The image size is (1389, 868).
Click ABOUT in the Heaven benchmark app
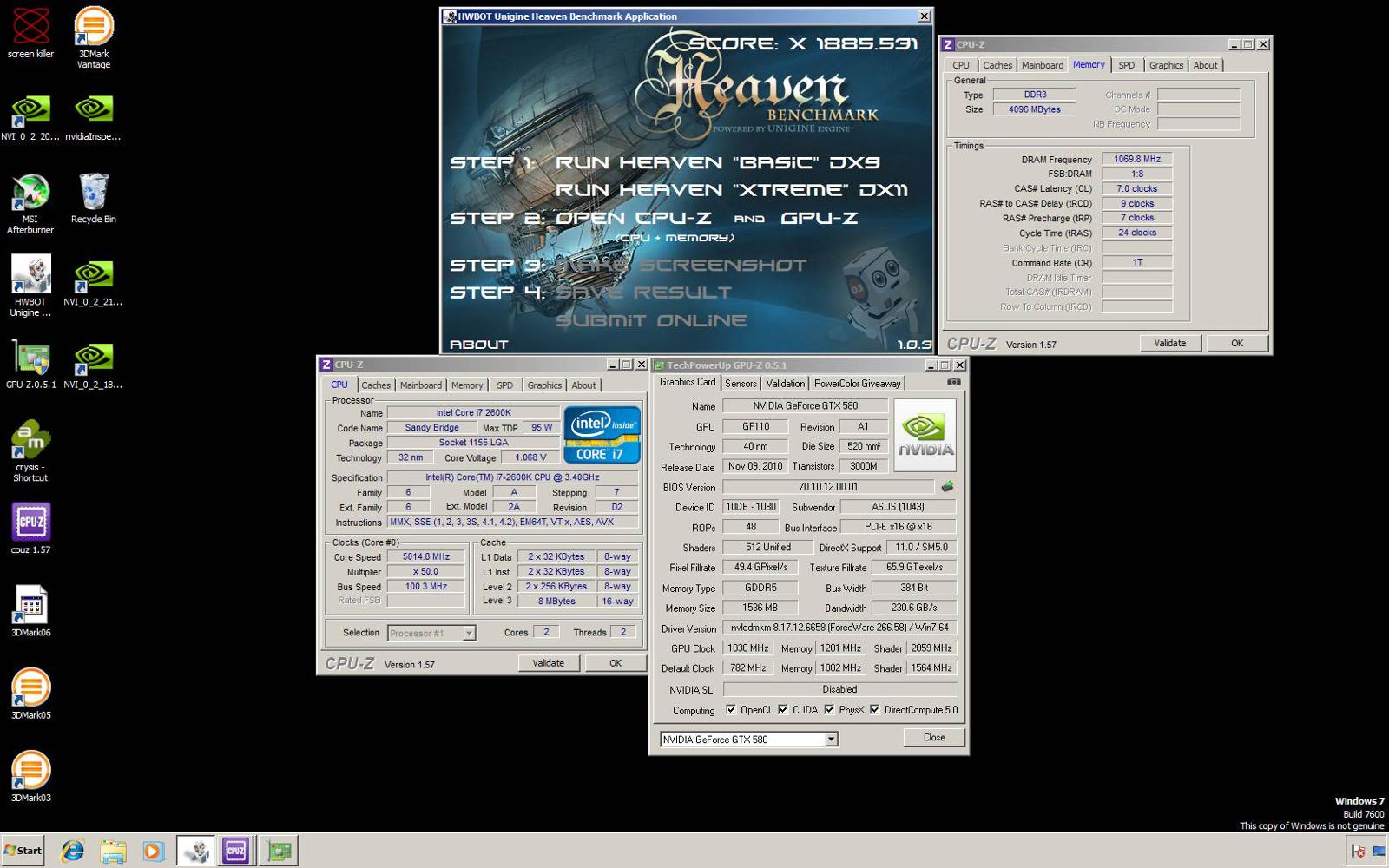[x=478, y=345]
